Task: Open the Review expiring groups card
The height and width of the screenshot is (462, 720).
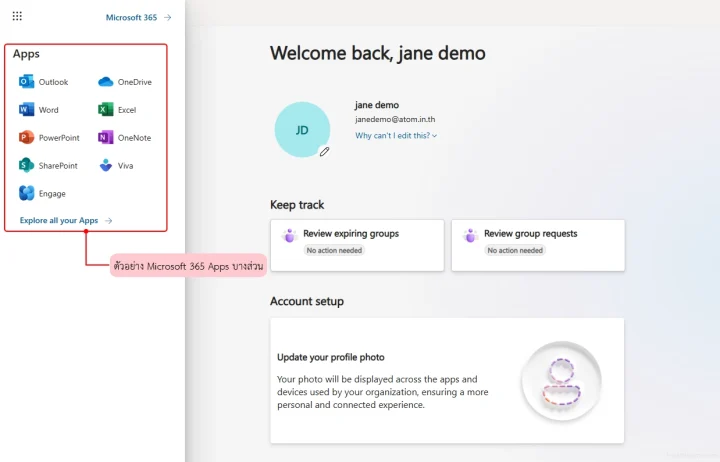Action: 357,245
